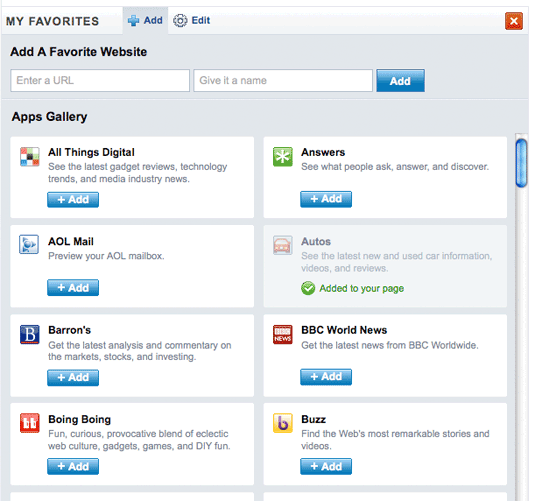Click the BBC World News title
This screenshot has height=501, width=535.
click(344, 330)
